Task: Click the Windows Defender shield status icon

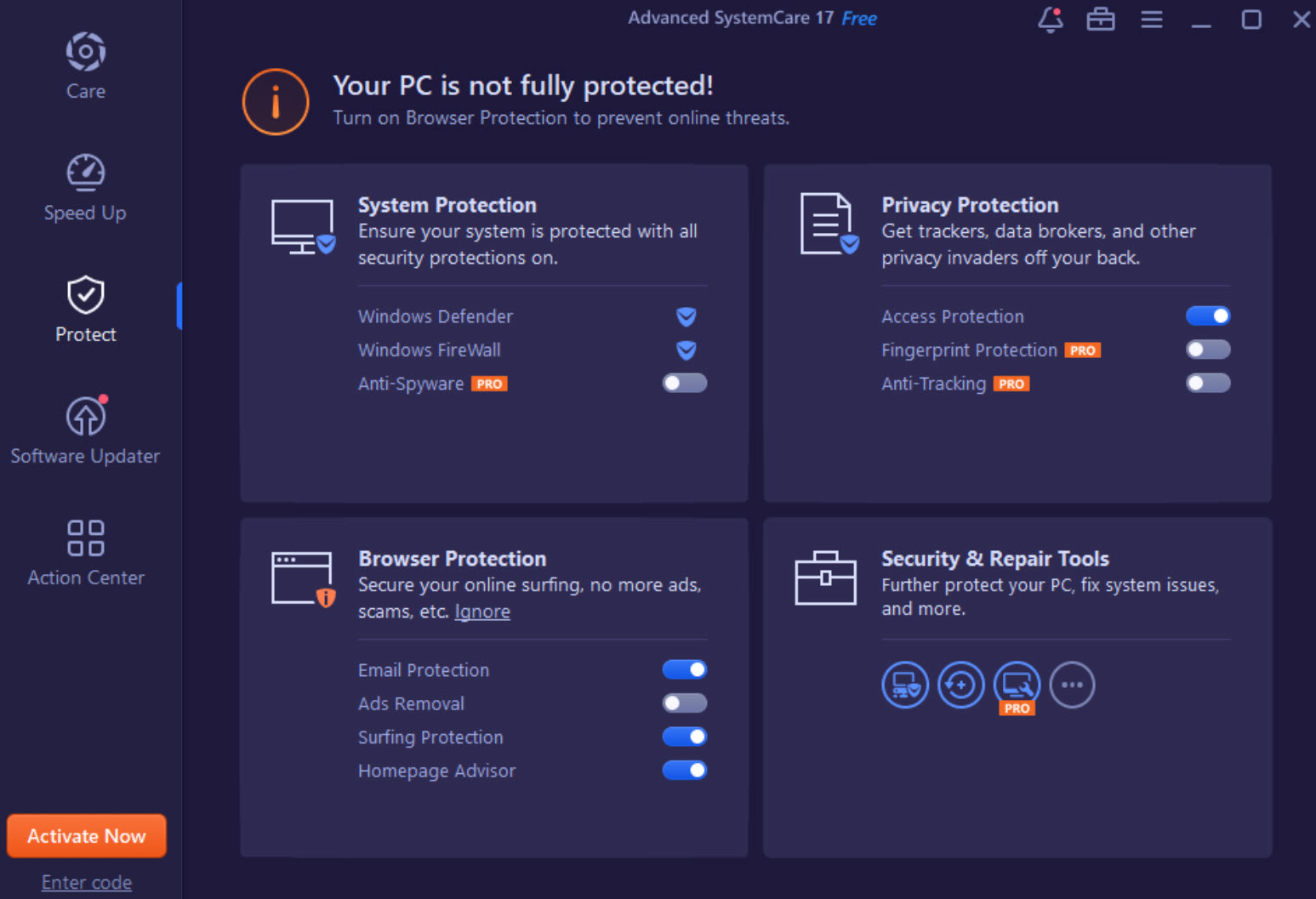Action: tap(686, 316)
